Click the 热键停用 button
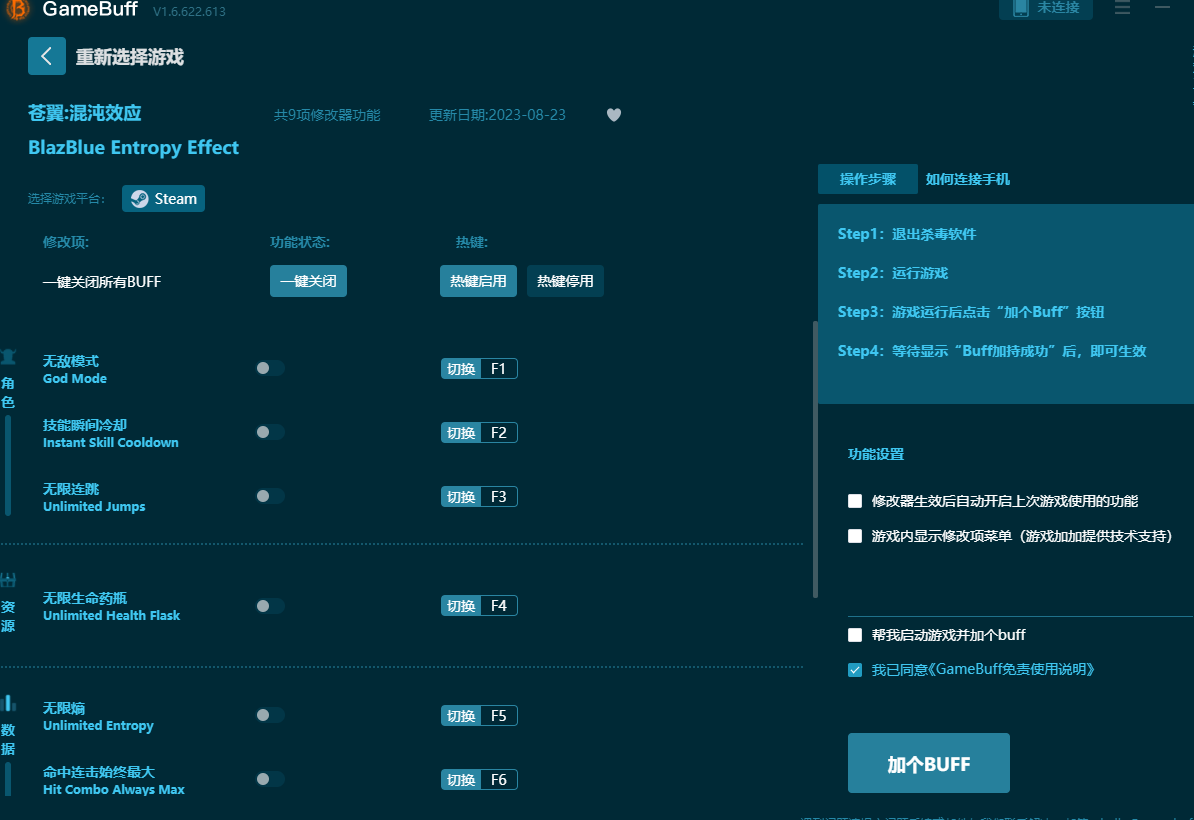 pos(565,281)
